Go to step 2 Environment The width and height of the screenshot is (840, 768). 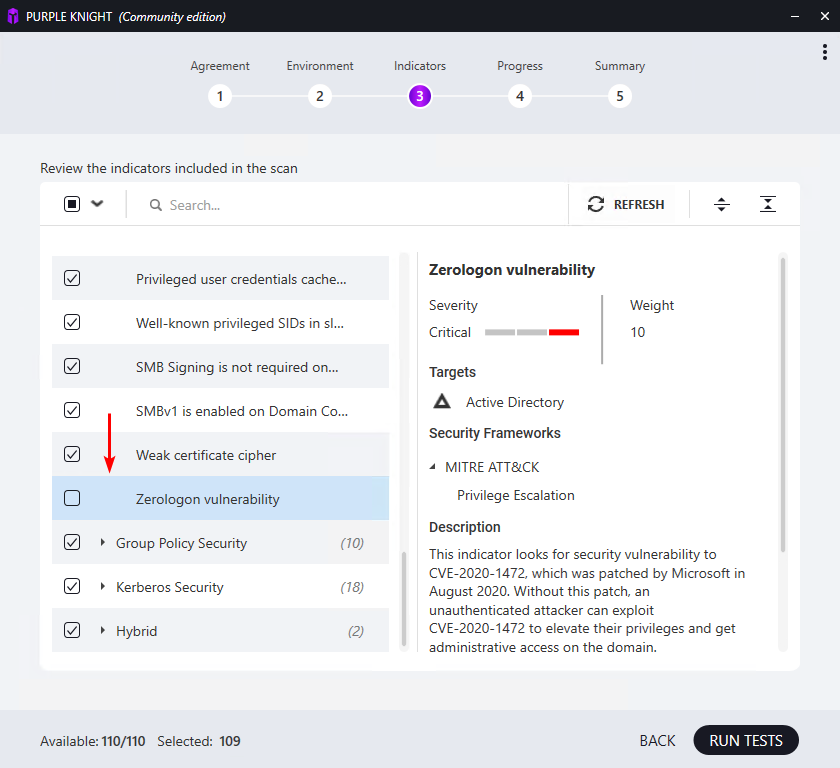pos(320,97)
